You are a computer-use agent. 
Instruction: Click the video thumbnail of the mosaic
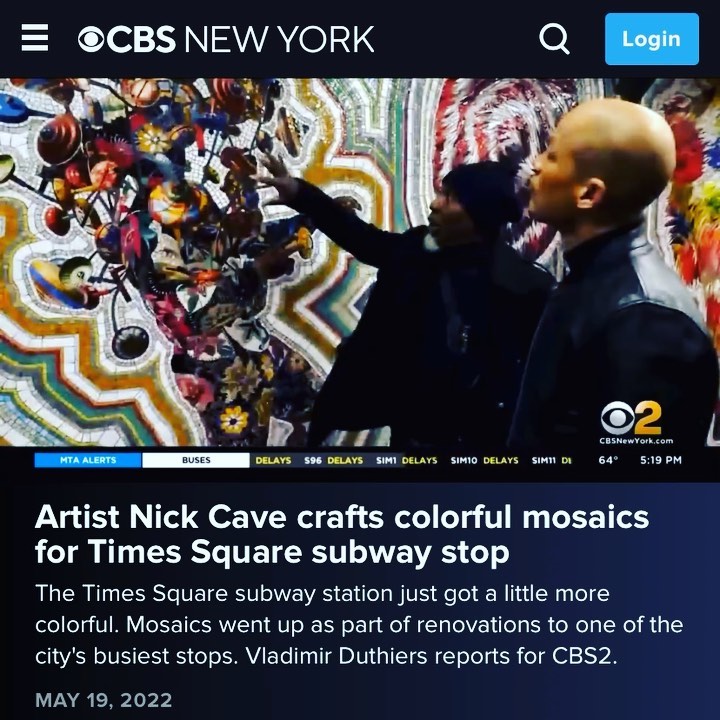pos(360,262)
